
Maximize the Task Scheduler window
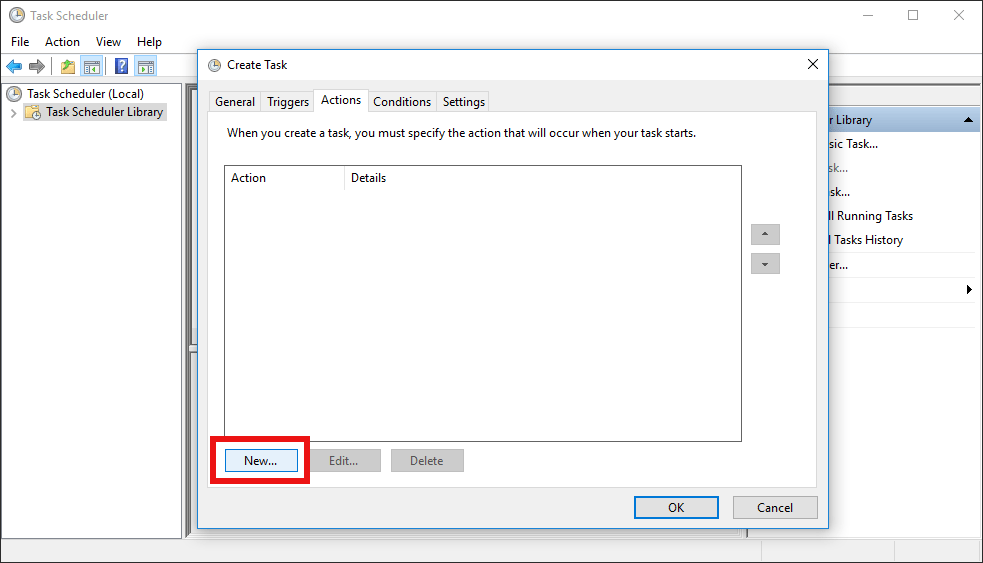tap(913, 15)
